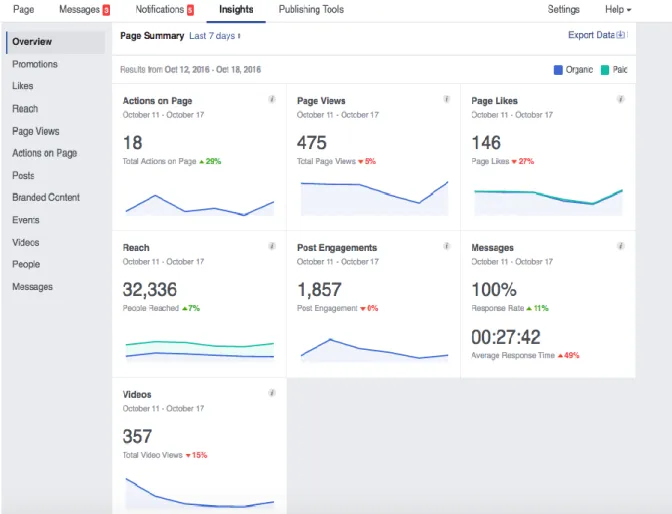Viewport: 672px width, 514px height.
Task: Open Page Views in sidebar
Action: tap(36, 131)
